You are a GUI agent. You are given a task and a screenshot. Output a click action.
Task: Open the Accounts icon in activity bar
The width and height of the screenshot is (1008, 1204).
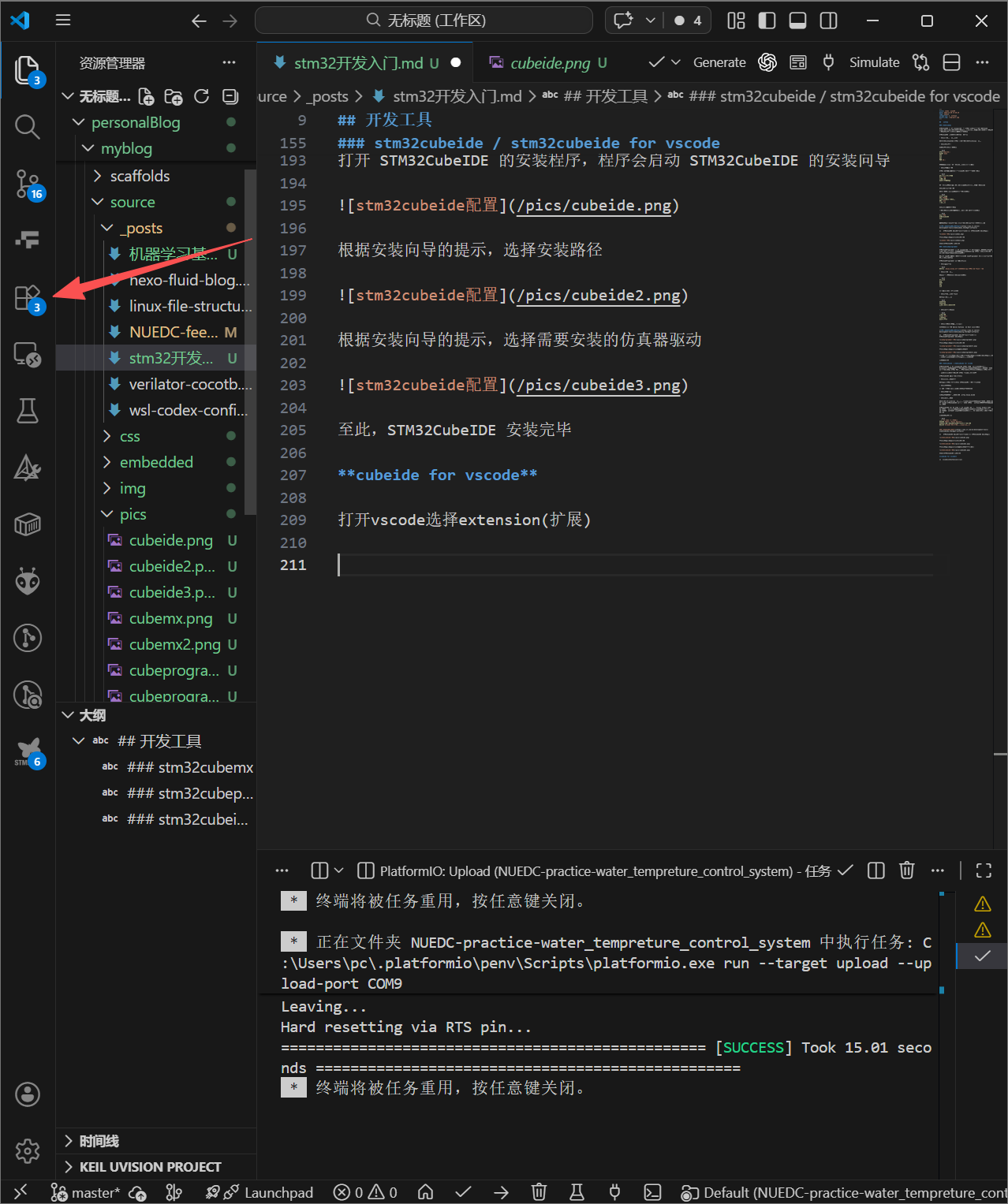[28, 1094]
